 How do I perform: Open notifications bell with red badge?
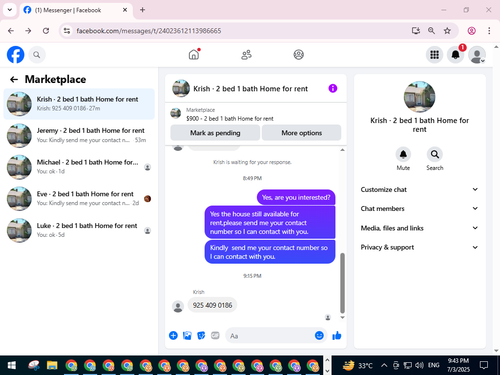coord(455,55)
